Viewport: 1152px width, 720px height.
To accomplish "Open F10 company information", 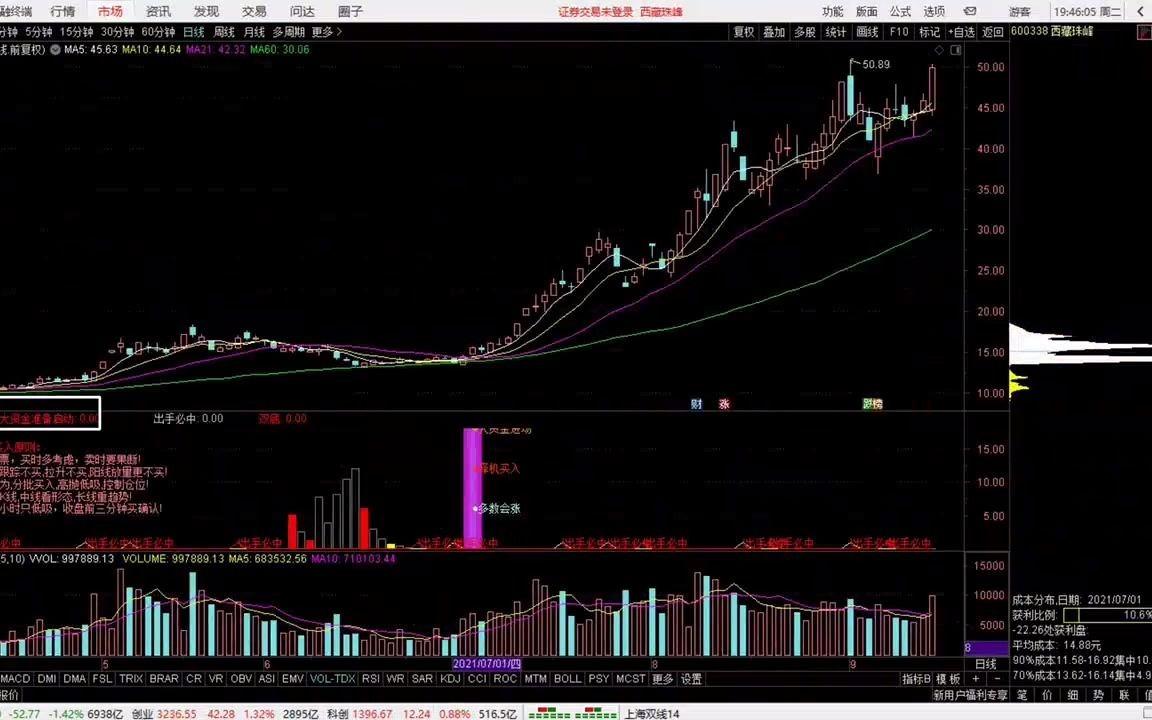I will click(898, 31).
